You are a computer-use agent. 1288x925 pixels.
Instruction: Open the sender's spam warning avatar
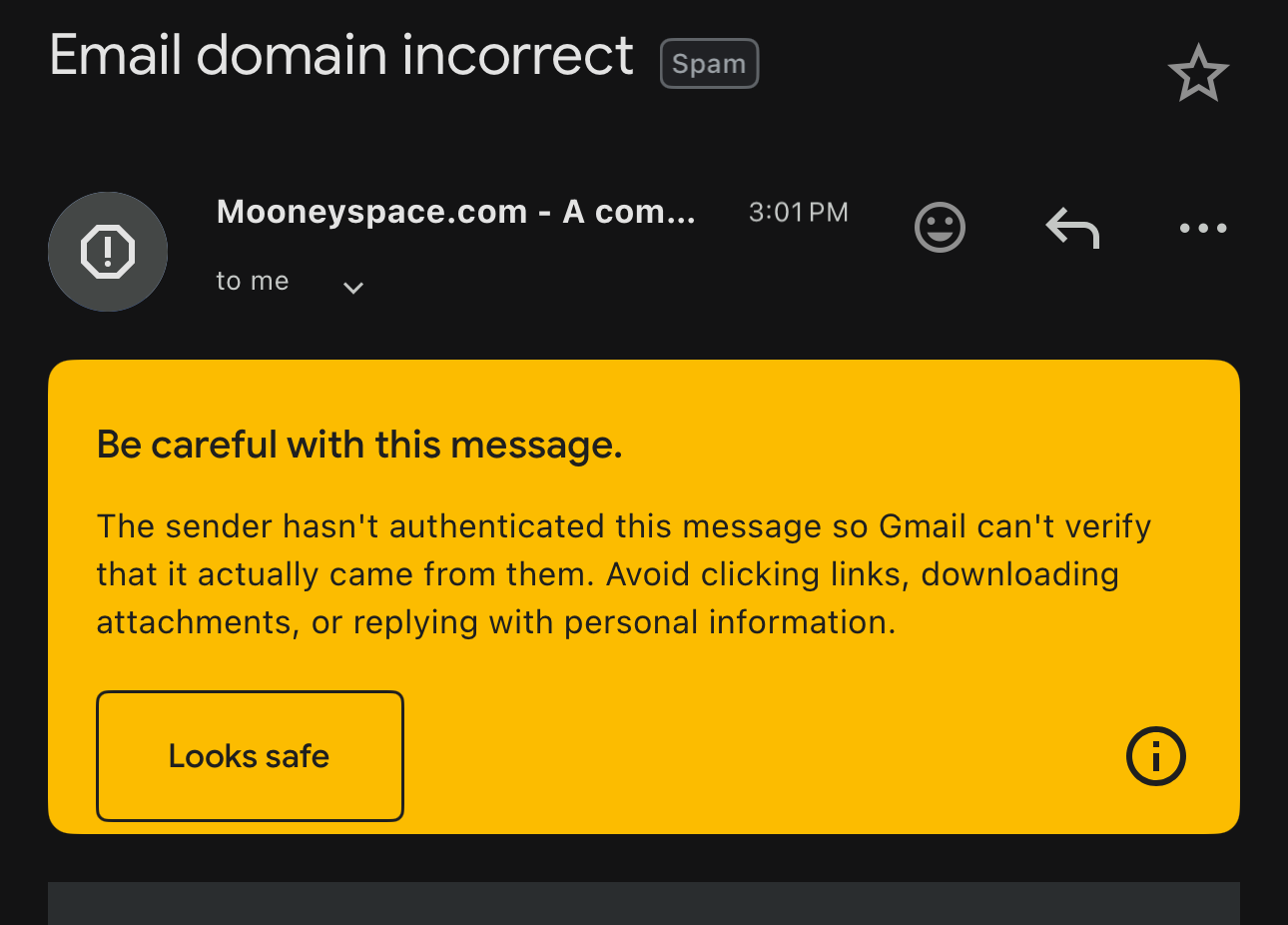[108, 252]
